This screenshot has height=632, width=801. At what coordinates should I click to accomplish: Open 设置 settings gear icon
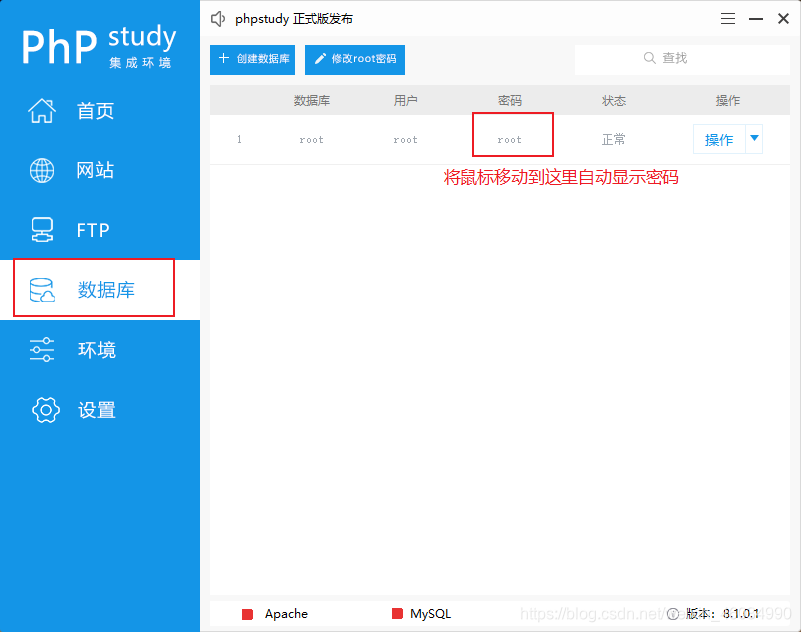pos(45,410)
